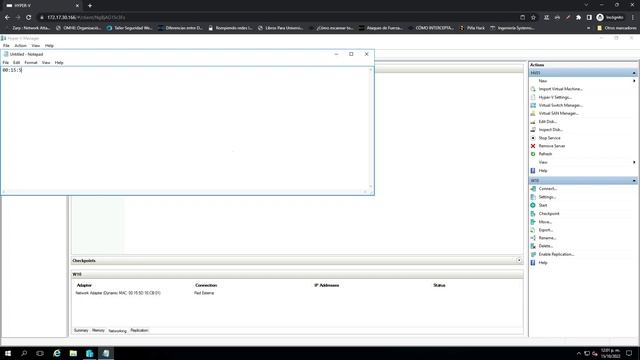
Task: Open Hyper-V Settings from Actions pane
Action: pyautogui.click(x=555, y=97)
